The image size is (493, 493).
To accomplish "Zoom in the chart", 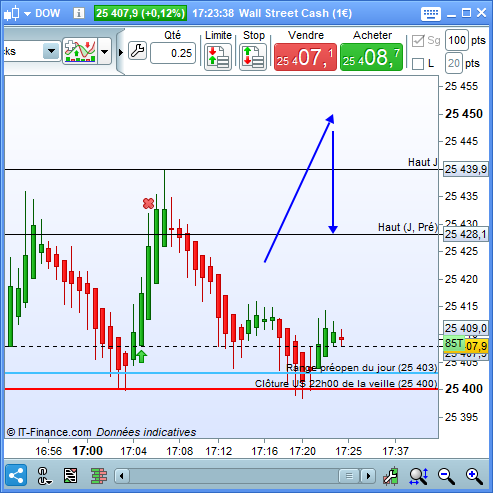I will [x=474, y=476].
